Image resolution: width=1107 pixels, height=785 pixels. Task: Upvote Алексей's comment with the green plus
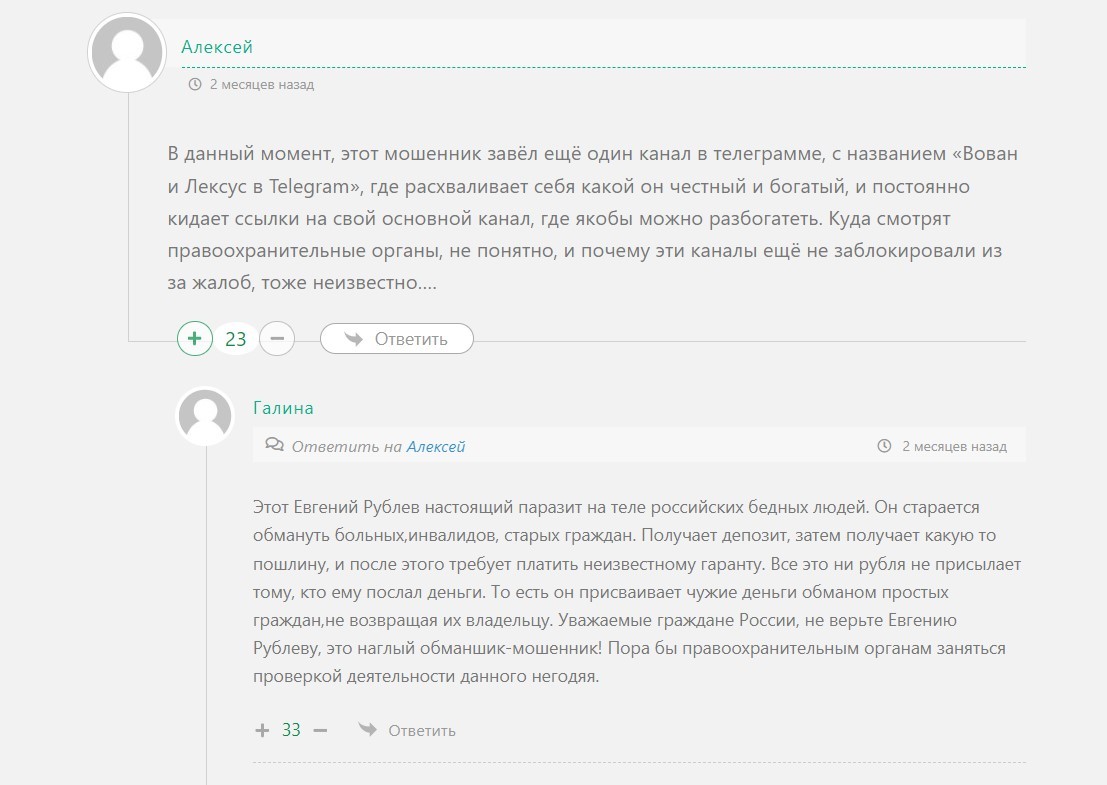(x=195, y=338)
